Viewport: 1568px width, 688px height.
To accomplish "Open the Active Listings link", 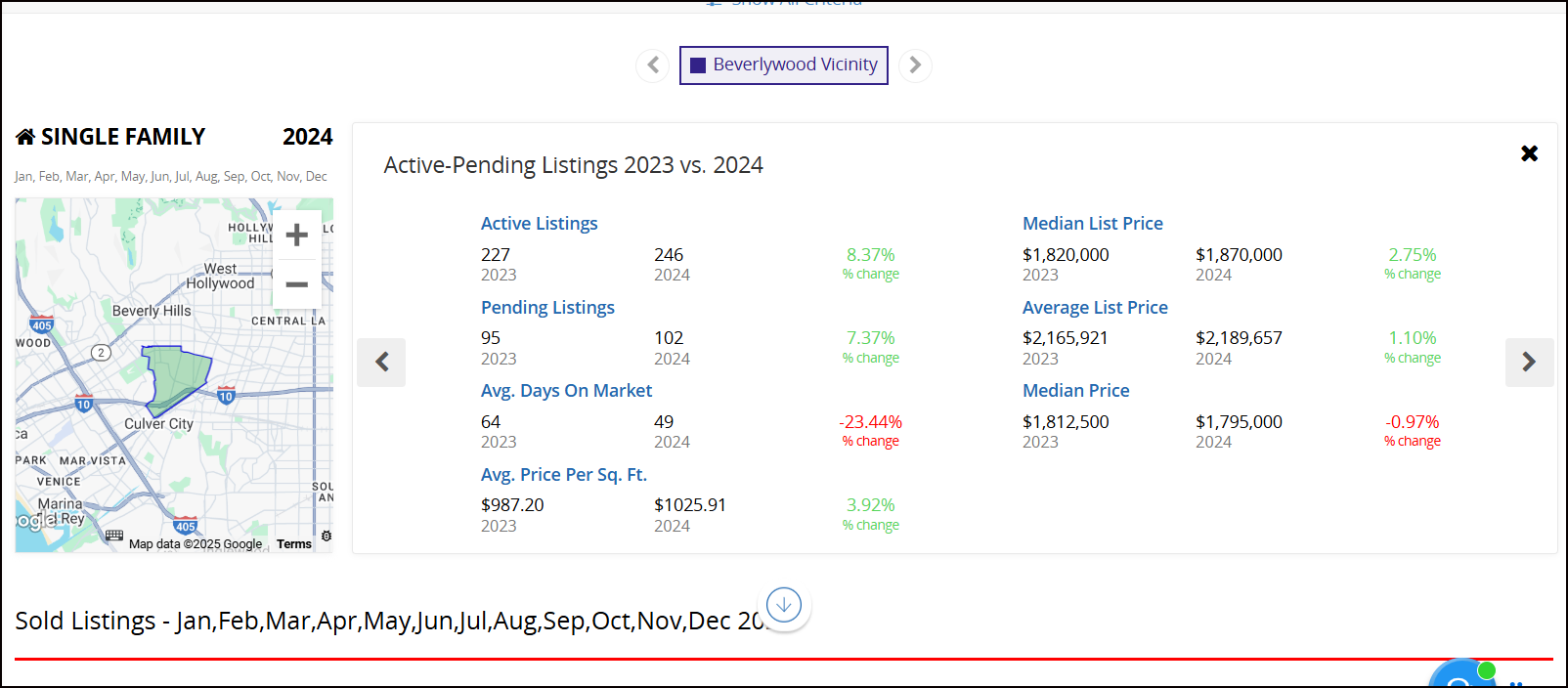I will (539, 224).
